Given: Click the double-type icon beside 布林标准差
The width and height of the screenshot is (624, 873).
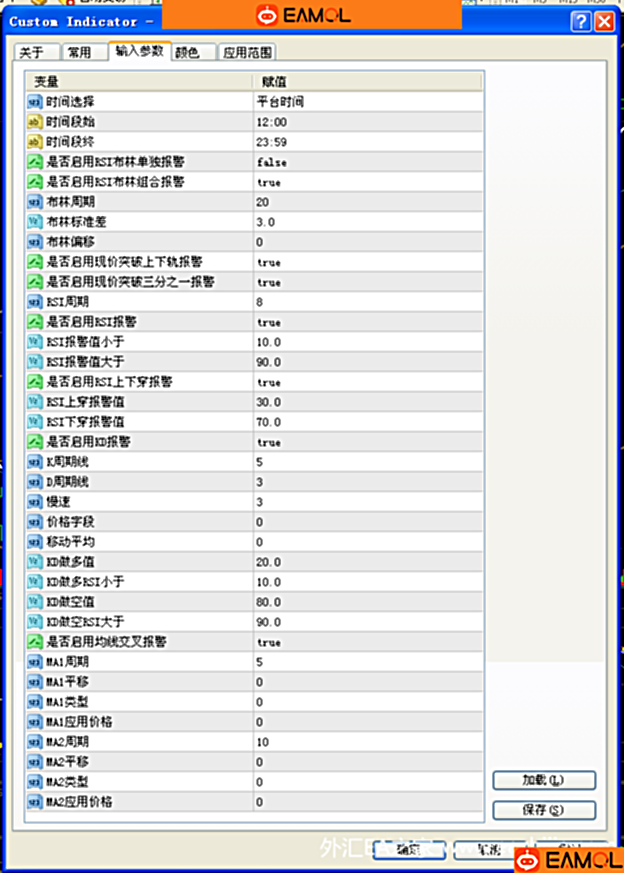Looking at the screenshot, I should point(34,222).
